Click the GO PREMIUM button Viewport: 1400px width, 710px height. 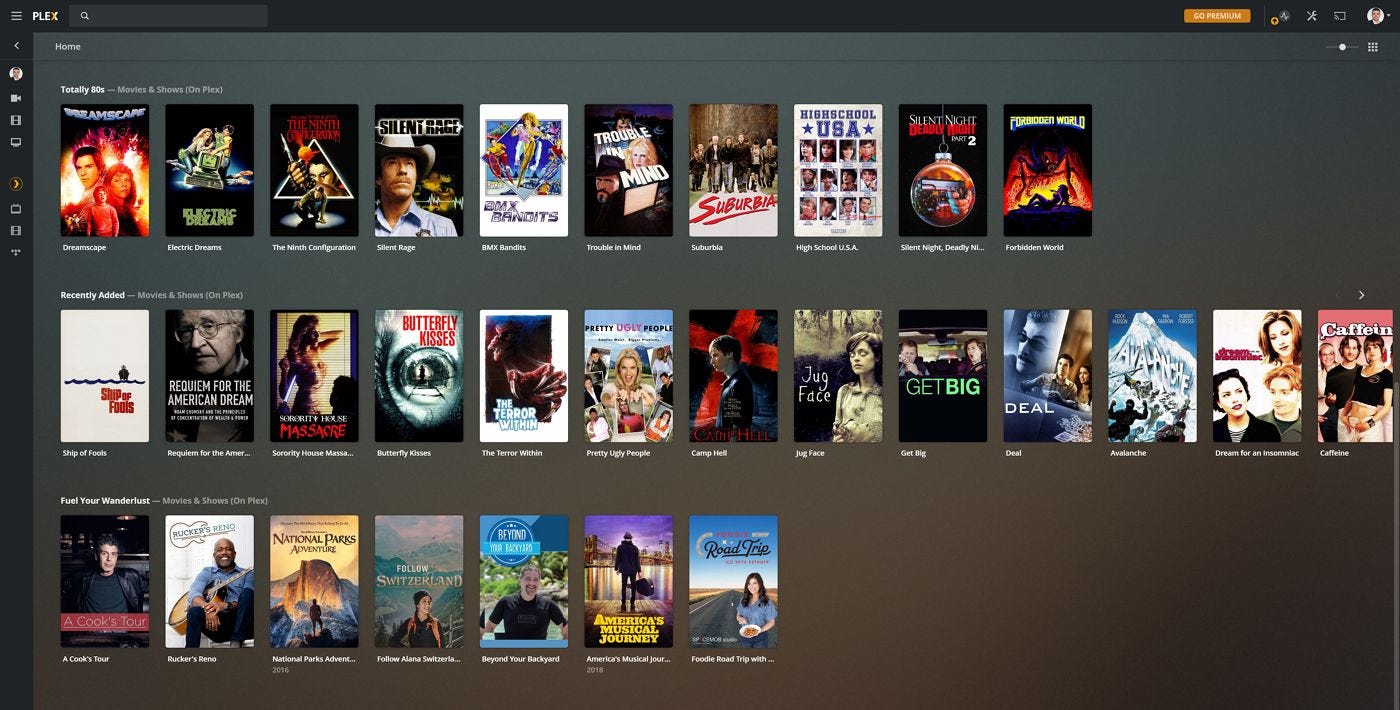(x=1217, y=16)
